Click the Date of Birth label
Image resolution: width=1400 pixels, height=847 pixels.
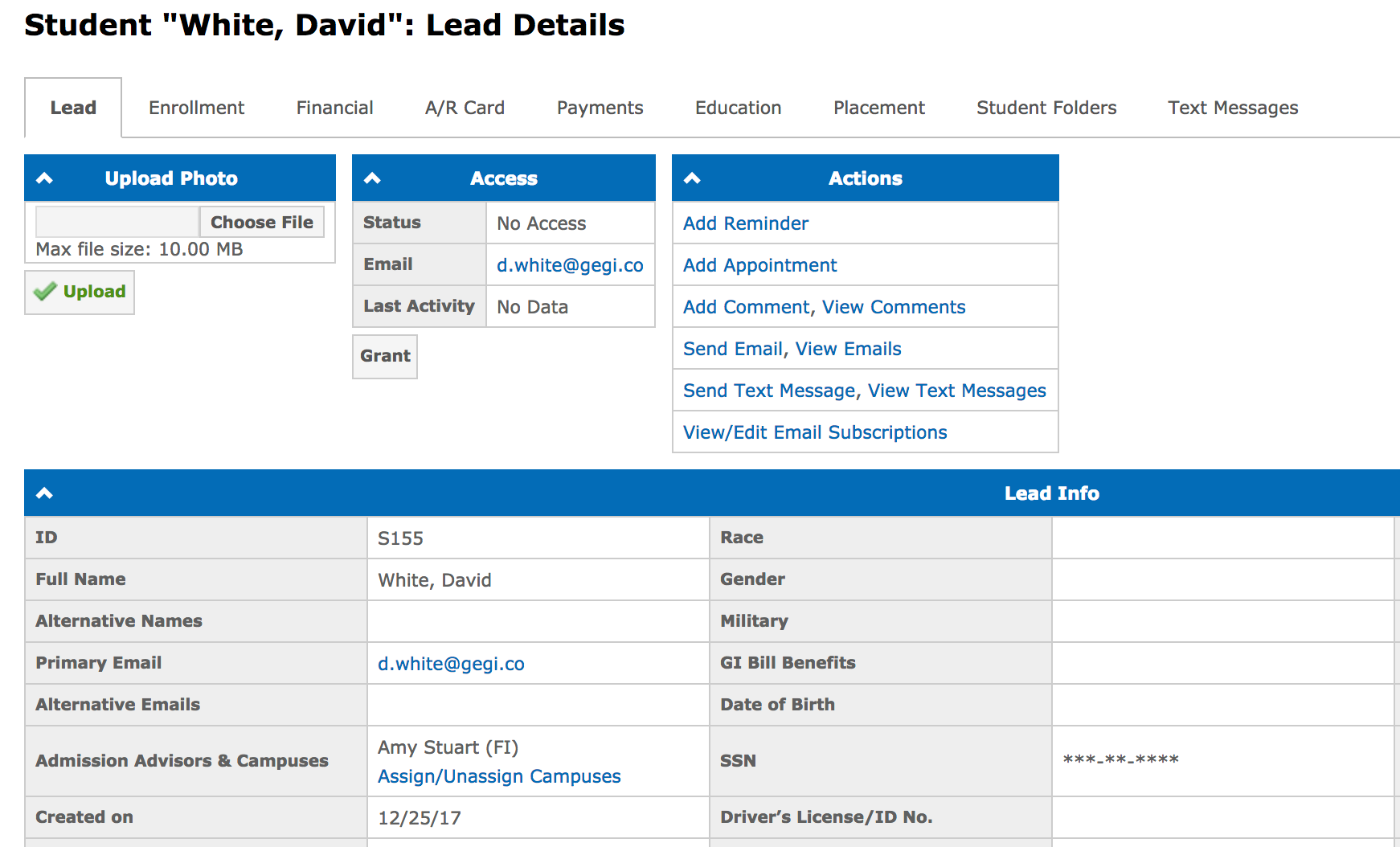[777, 705]
